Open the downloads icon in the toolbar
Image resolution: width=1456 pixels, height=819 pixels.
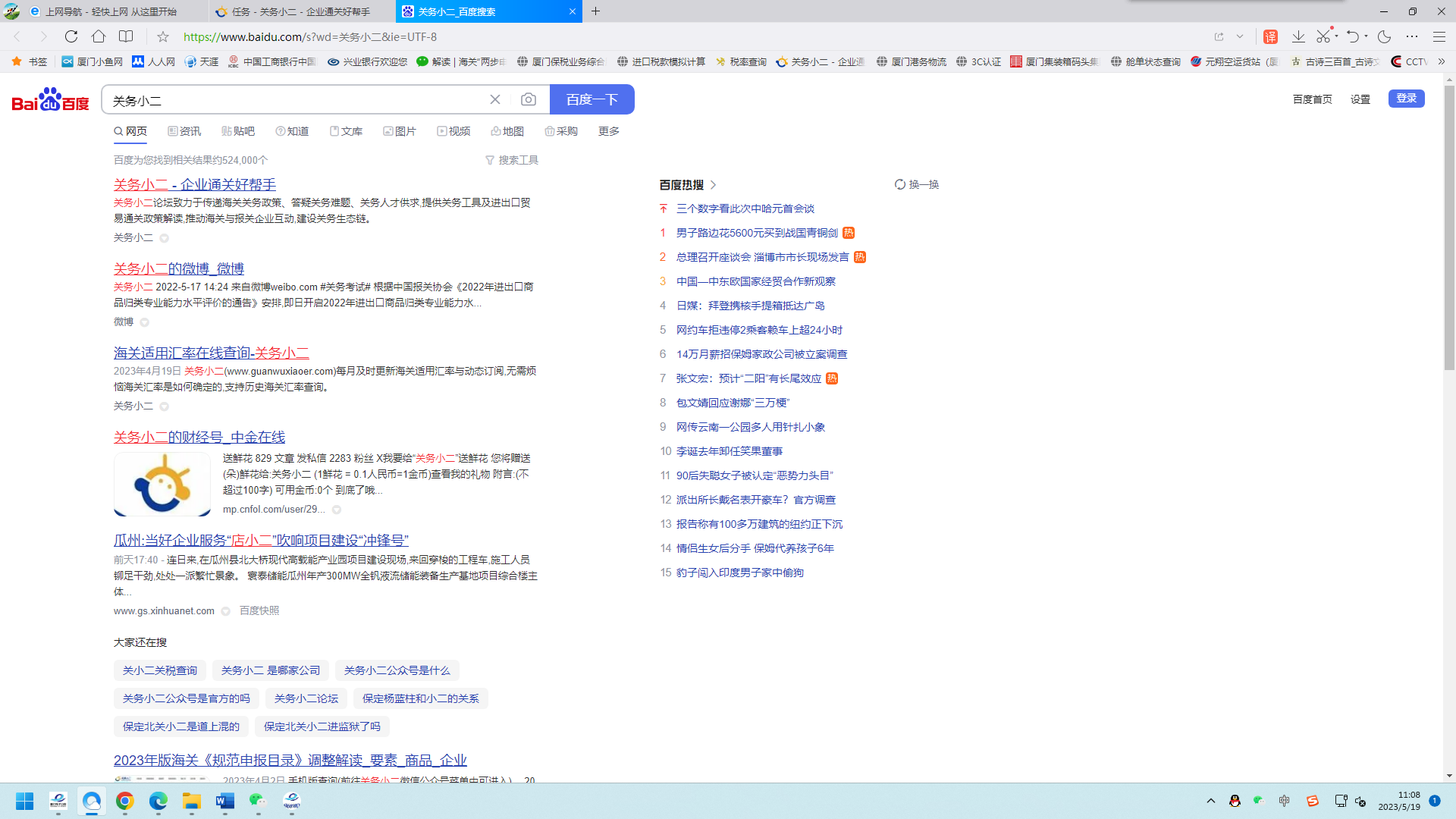[1298, 36]
